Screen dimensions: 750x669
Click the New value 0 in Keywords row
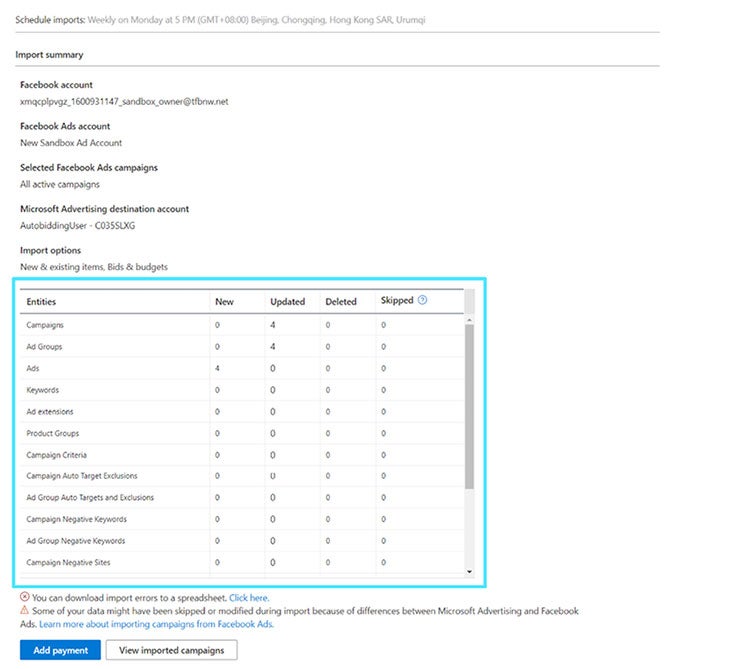pos(217,390)
